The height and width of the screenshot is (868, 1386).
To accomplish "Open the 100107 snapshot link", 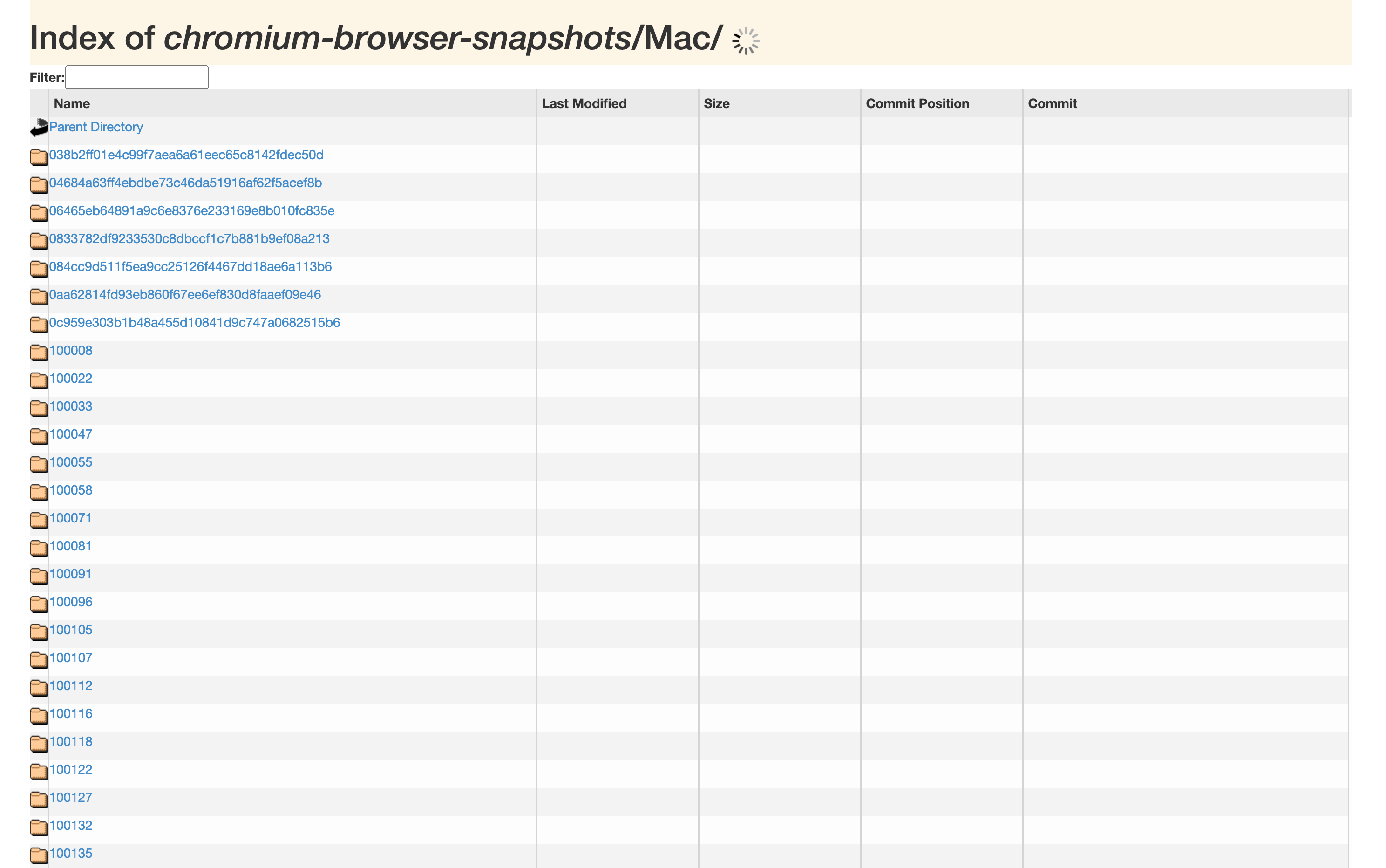I will pyautogui.click(x=71, y=658).
